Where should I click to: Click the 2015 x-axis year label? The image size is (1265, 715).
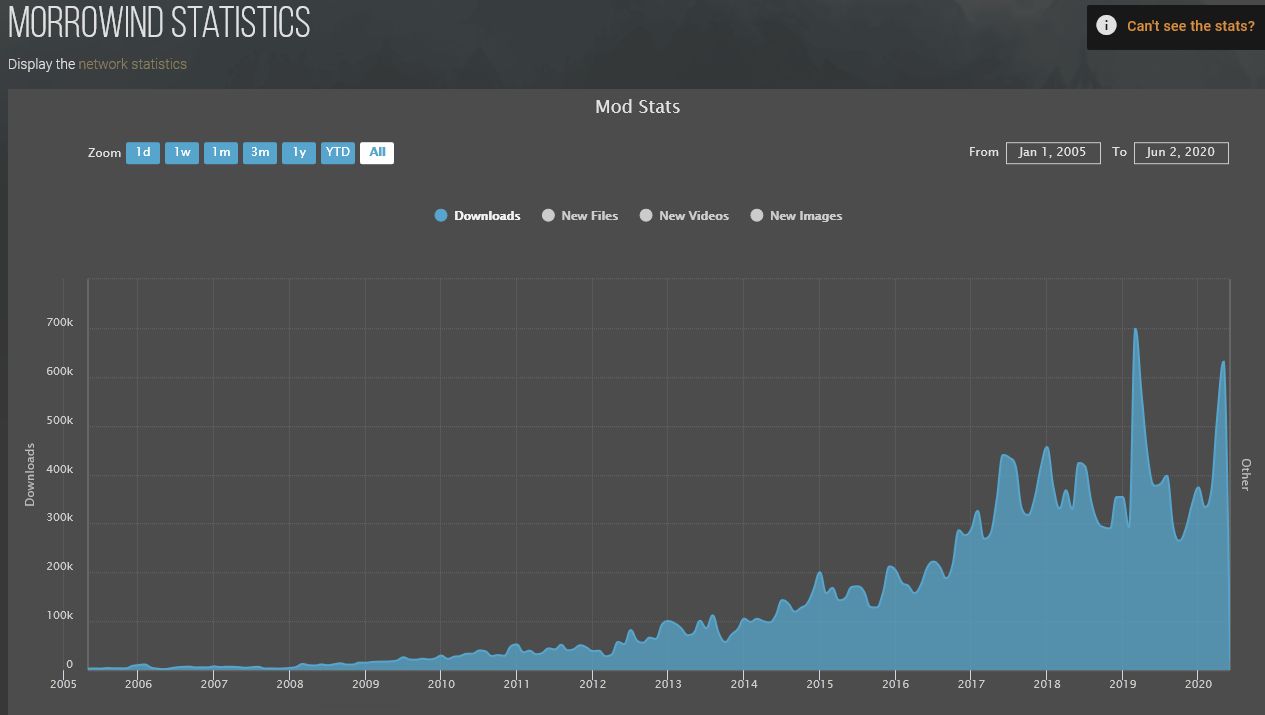coord(819,684)
